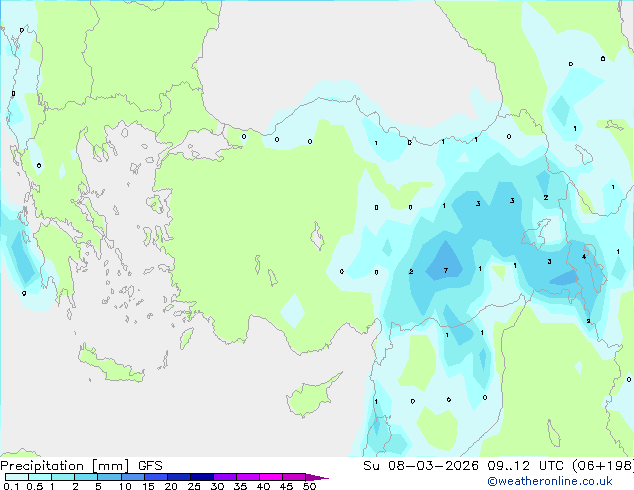
Task: Open the weatheronline.co.uk copyright link
Action: point(550,481)
